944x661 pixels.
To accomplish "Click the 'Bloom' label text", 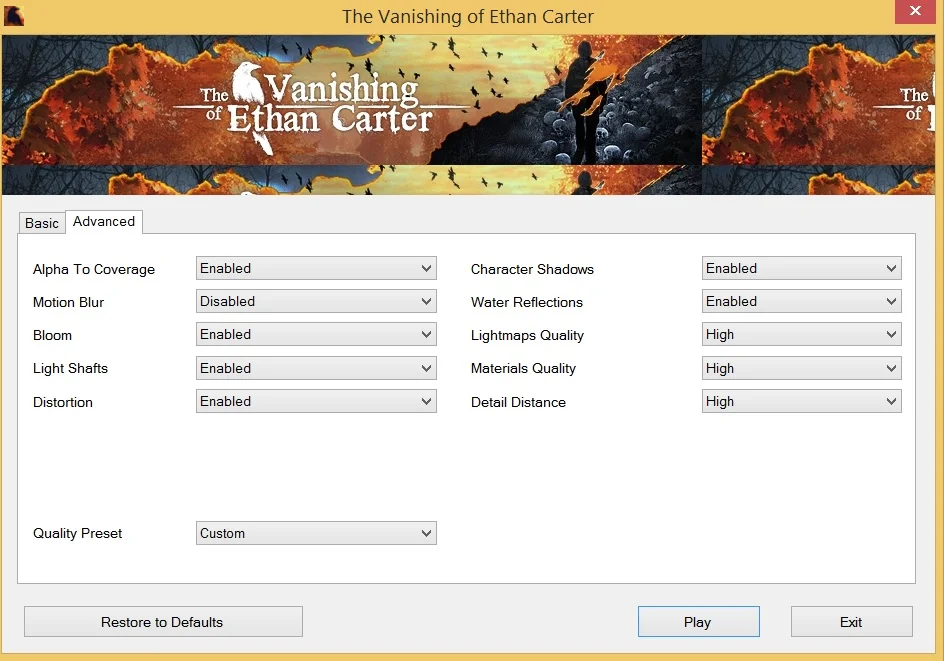I will point(52,335).
